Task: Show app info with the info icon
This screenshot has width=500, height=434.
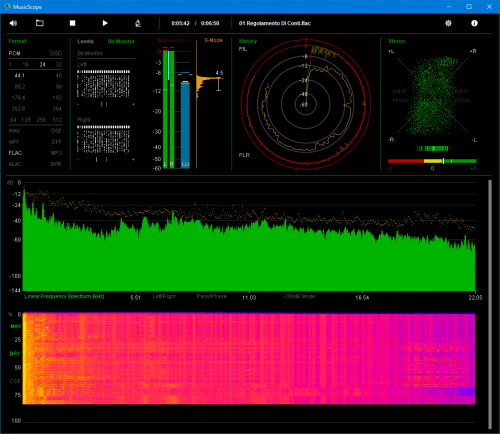Action: pyautogui.click(x=474, y=23)
